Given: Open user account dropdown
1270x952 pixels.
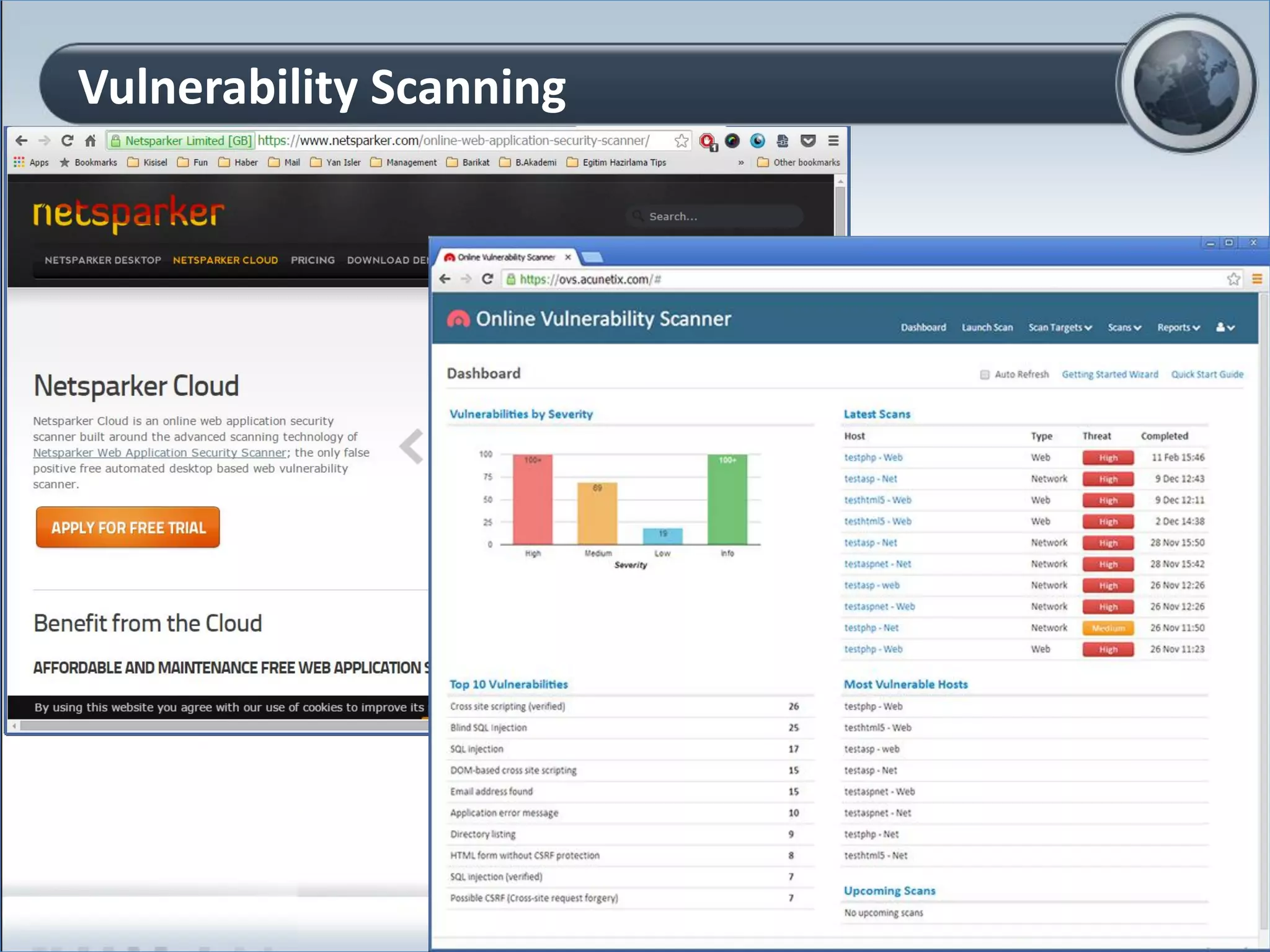Looking at the screenshot, I should coord(1225,327).
